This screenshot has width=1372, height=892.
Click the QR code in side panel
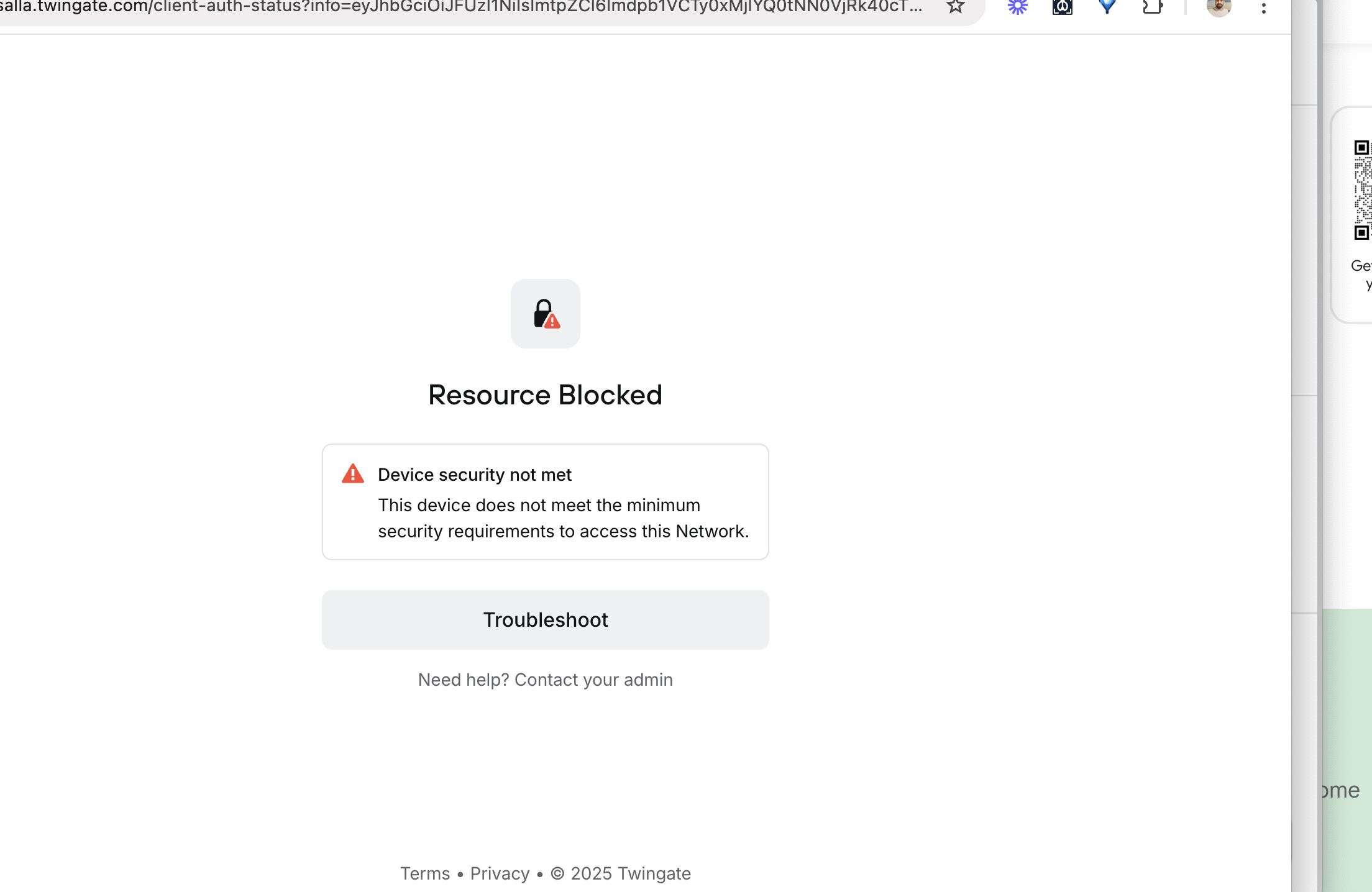1362,190
